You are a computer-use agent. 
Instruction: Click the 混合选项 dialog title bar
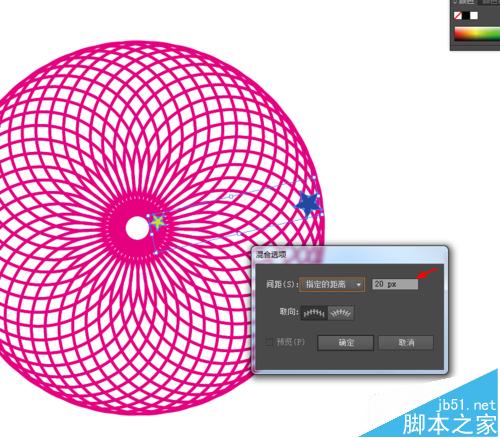[350, 255]
